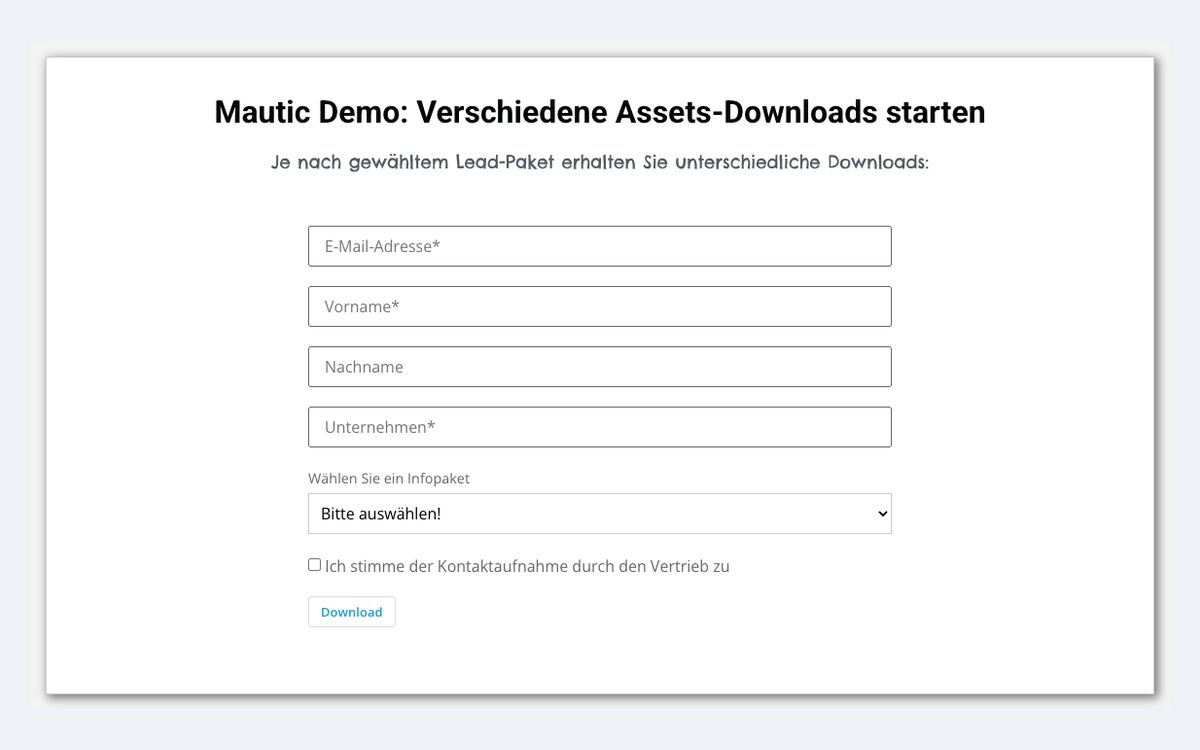1200x750 pixels.
Task: Click the E-Mail-Adresse input field
Action: (x=599, y=246)
